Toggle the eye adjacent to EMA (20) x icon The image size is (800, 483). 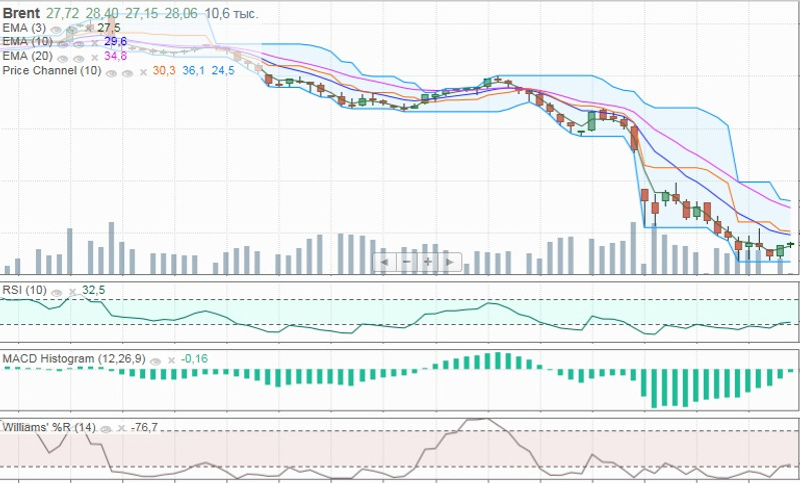pos(79,59)
